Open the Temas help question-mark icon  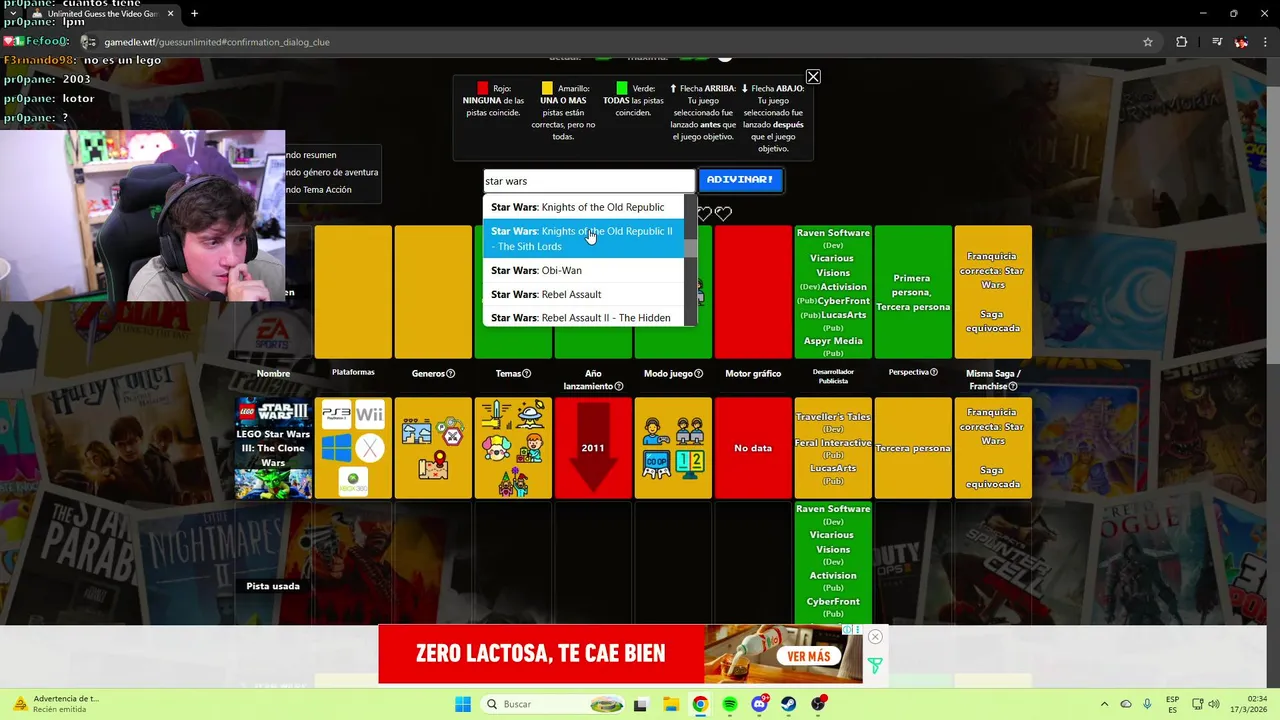(528, 374)
